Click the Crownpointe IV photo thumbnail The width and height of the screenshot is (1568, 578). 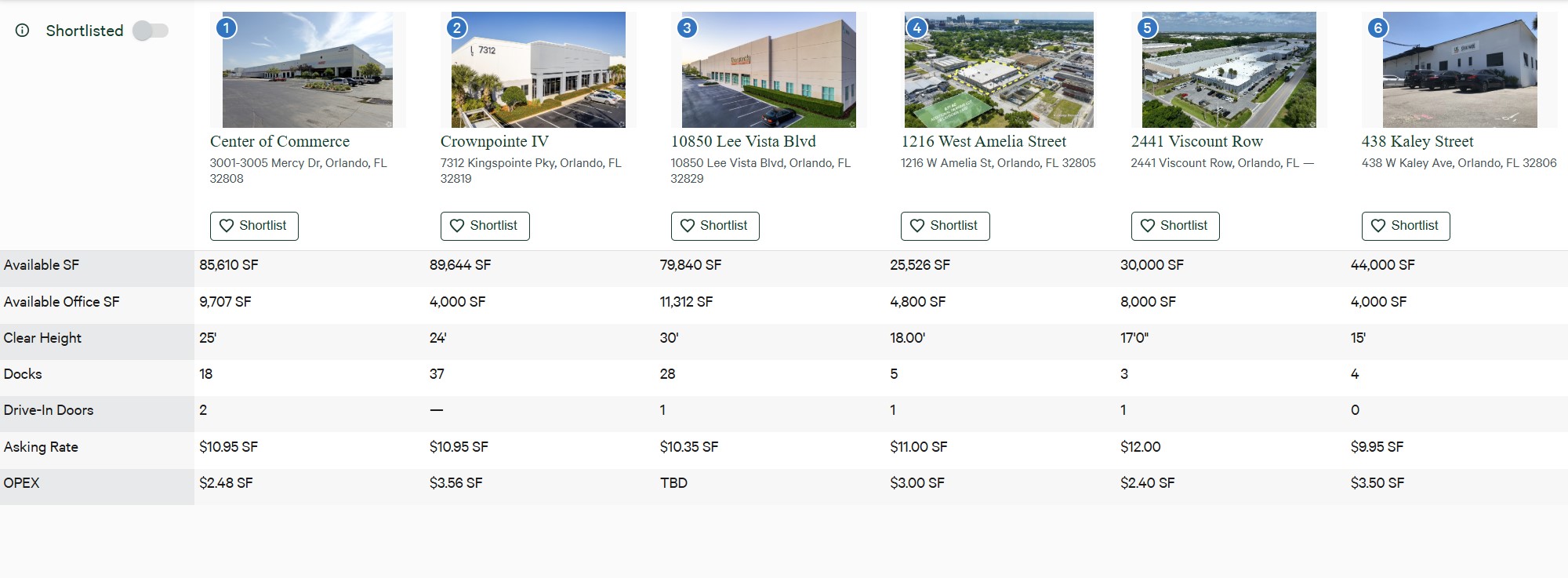(538, 67)
